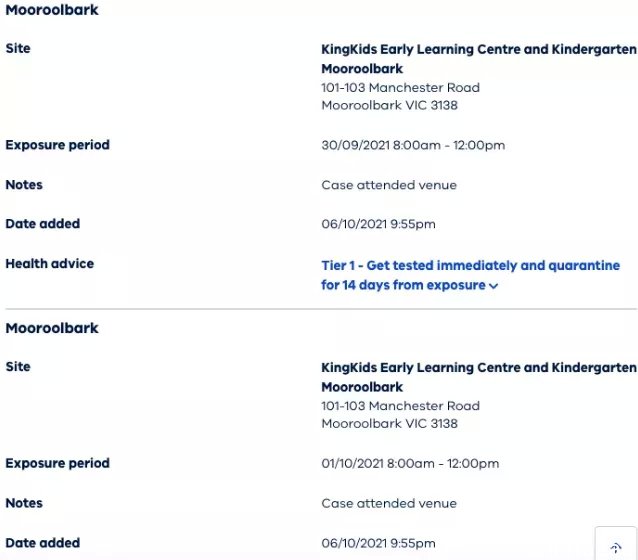Click 'Mooroolbark VIC 3138' in the first listing
This screenshot has height=560, width=638.
(x=389, y=105)
